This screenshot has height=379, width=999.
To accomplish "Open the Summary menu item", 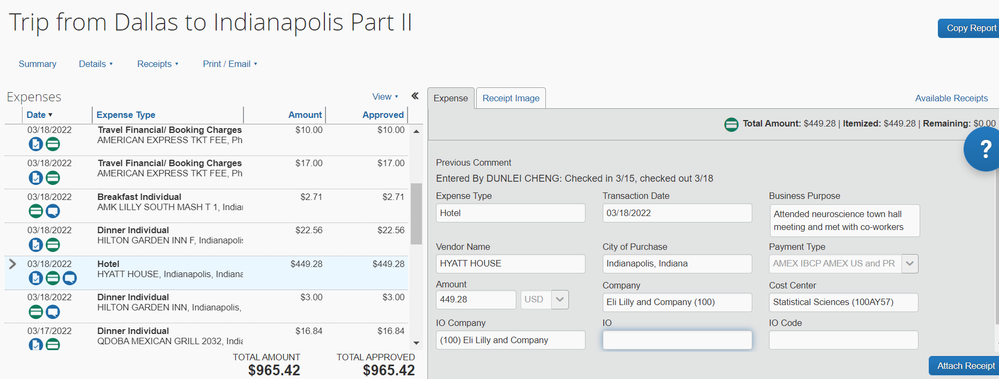I will coord(38,64).
